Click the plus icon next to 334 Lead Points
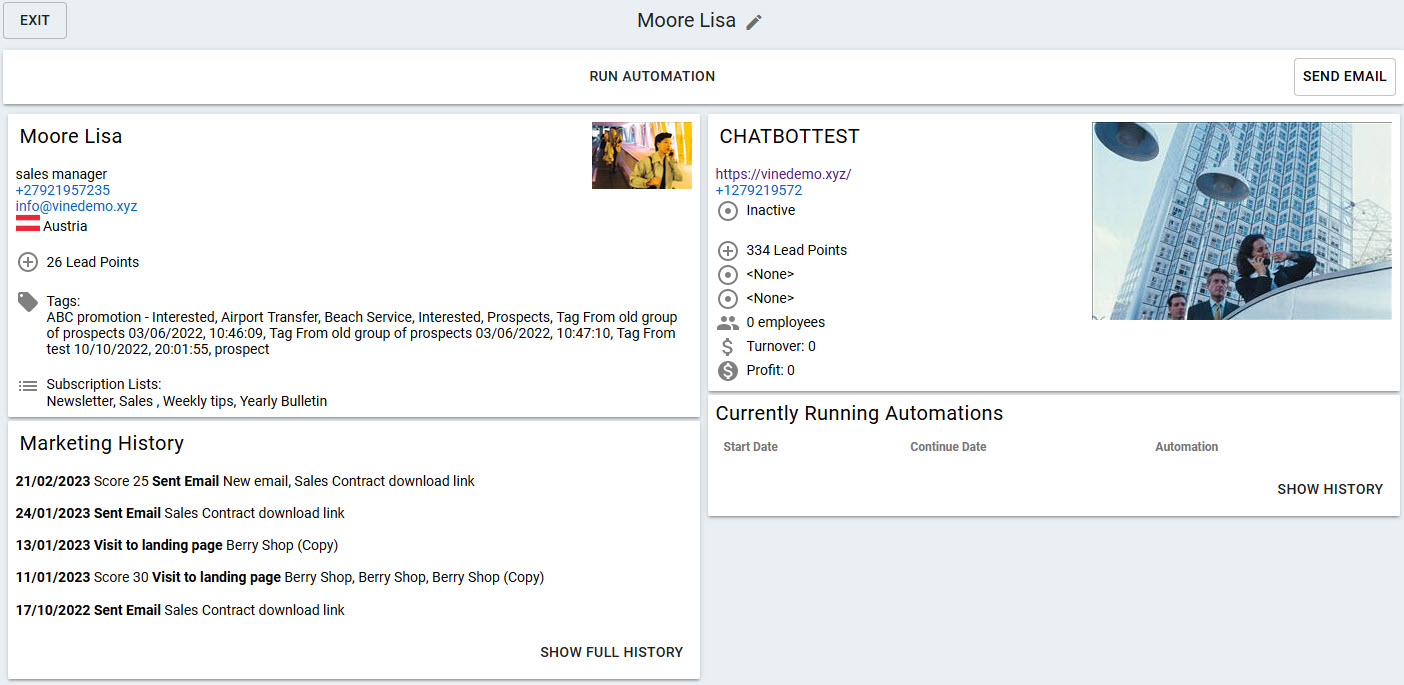Screen dimensions: 1404x685 pyautogui.click(x=728, y=251)
